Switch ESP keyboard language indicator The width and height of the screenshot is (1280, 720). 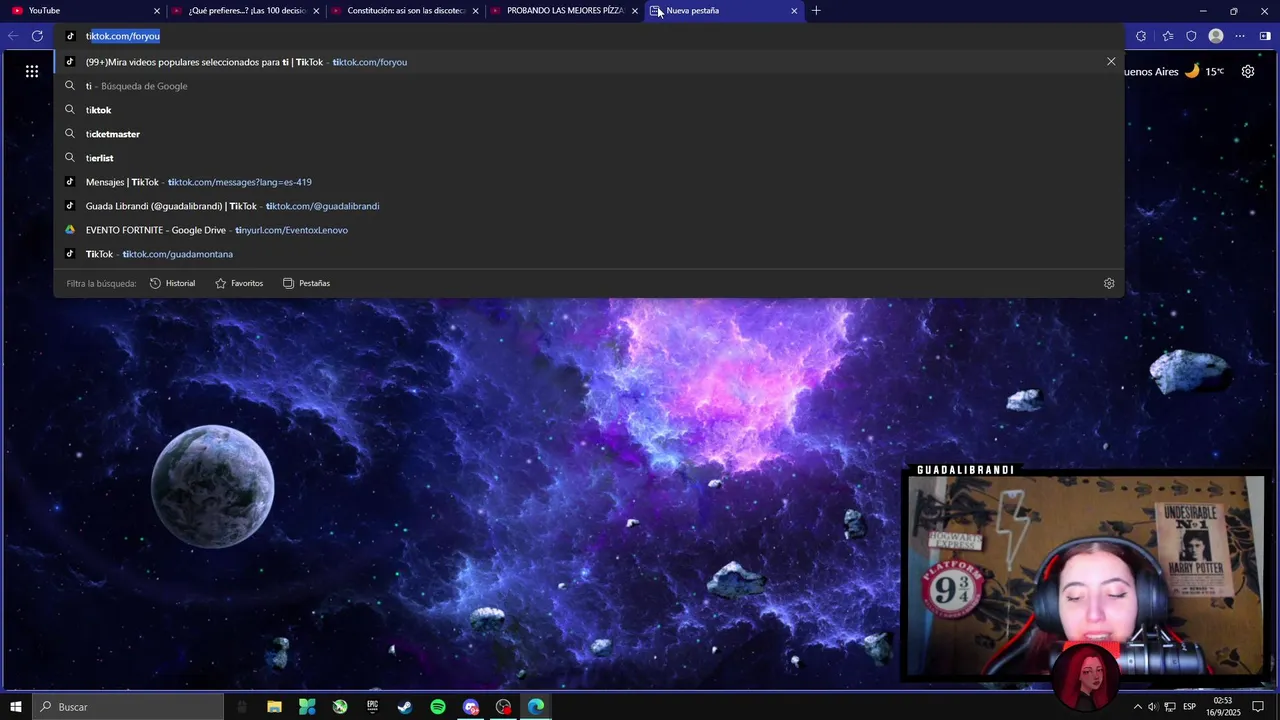tap(1189, 707)
